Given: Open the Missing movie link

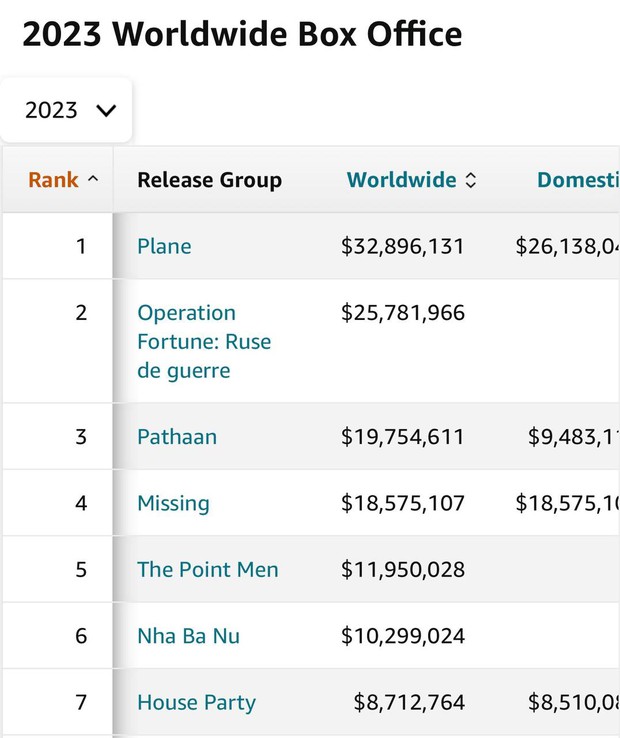Looking at the screenshot, I should 173,503.
